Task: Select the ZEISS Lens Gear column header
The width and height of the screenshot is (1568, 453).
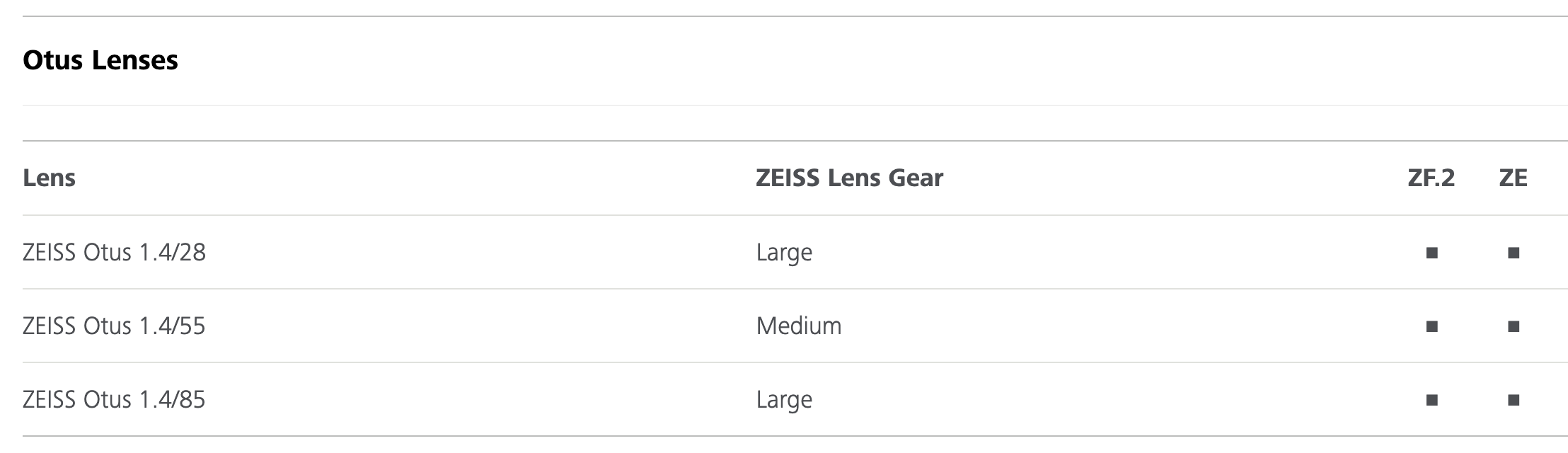Action: coord(849,178)
